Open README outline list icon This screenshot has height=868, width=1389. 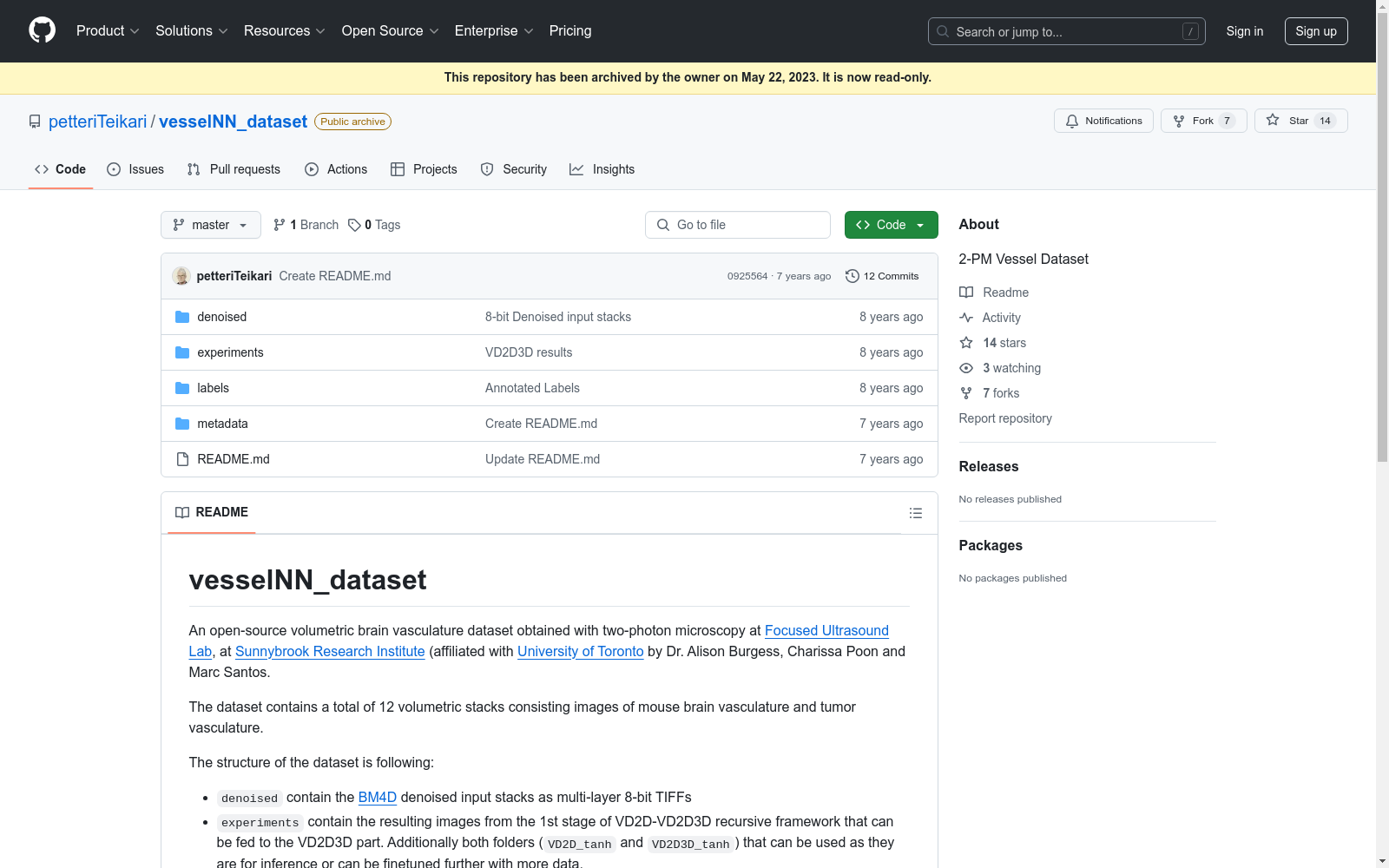pyautogui.click(x=915, y=513)
